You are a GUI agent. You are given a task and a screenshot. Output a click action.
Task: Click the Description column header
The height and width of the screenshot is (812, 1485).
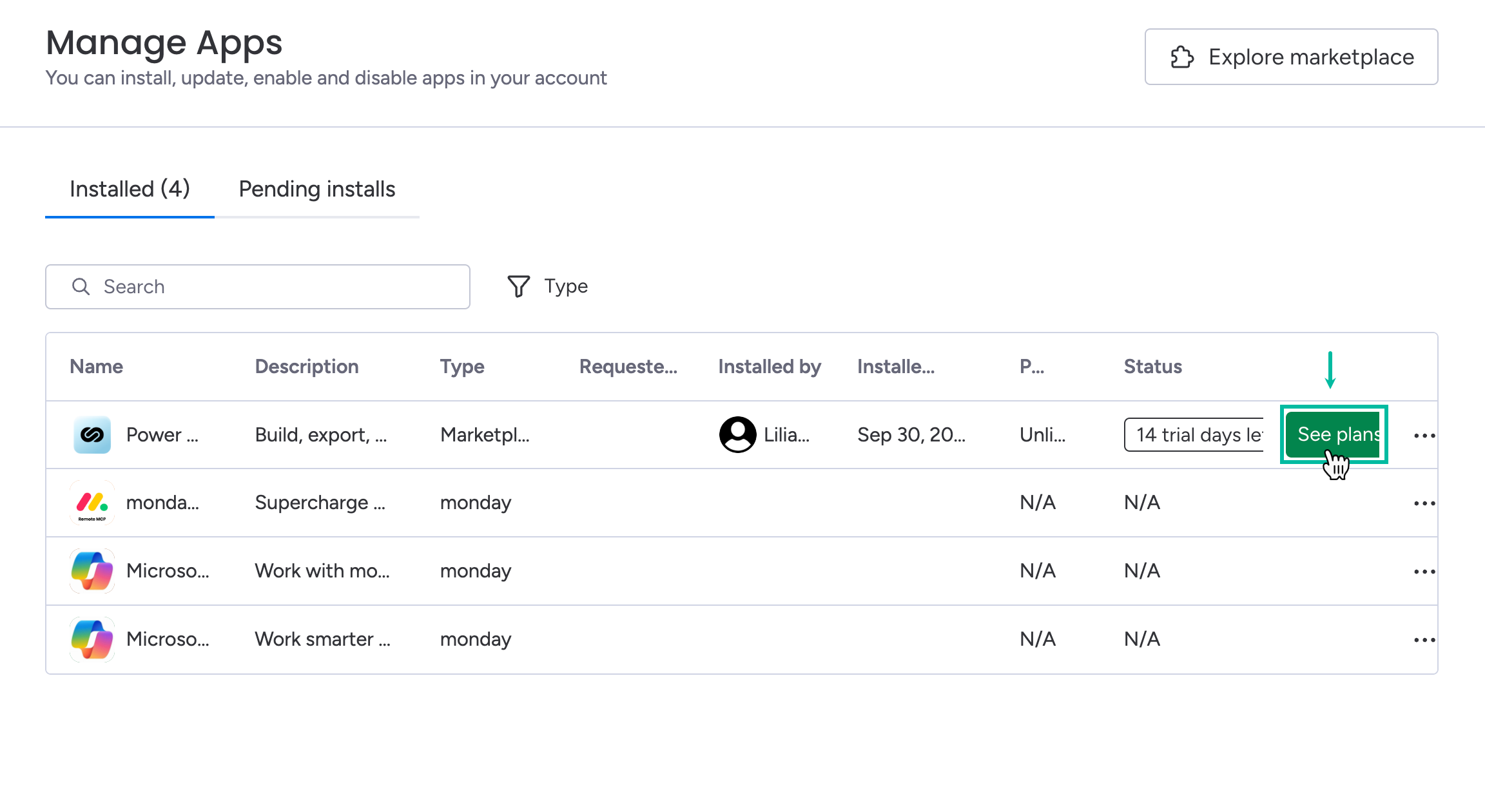tap(307, 367)
